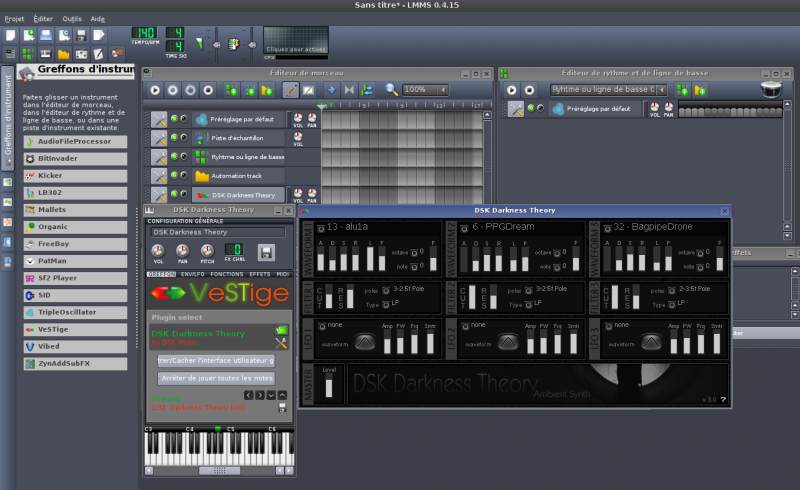Switch to the ENV/LFO tab
800x490 pixels.
(x=191, y=272)
